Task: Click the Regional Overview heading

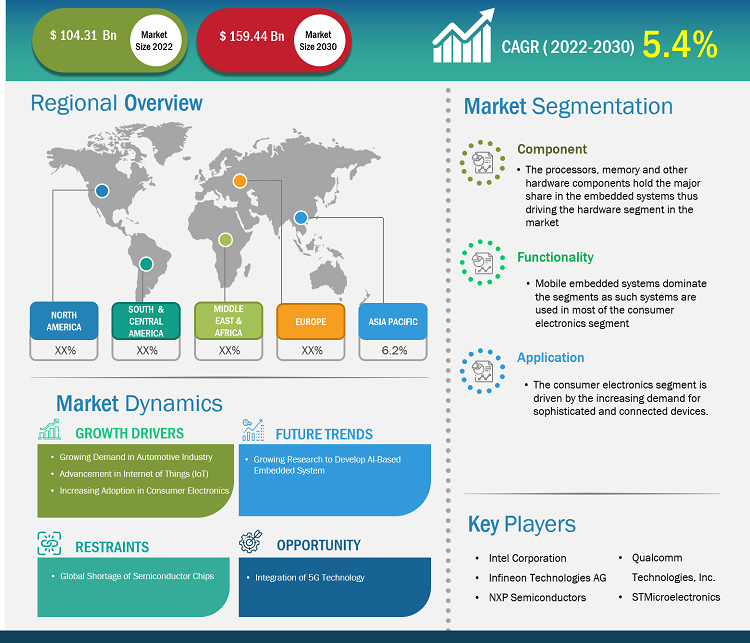Action: (x=116, y=103)
